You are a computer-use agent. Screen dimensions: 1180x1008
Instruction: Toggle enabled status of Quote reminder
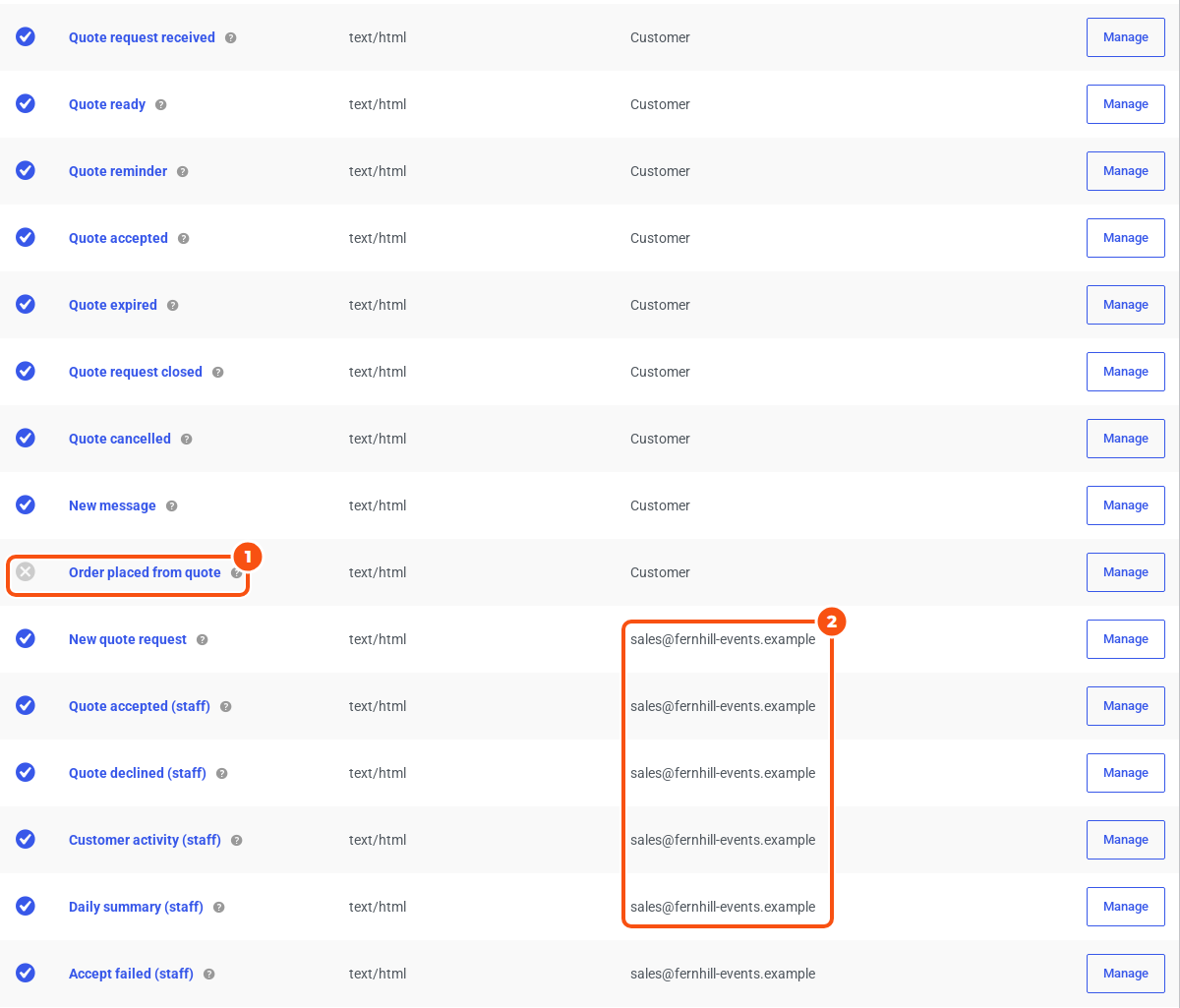coord(26,170)
